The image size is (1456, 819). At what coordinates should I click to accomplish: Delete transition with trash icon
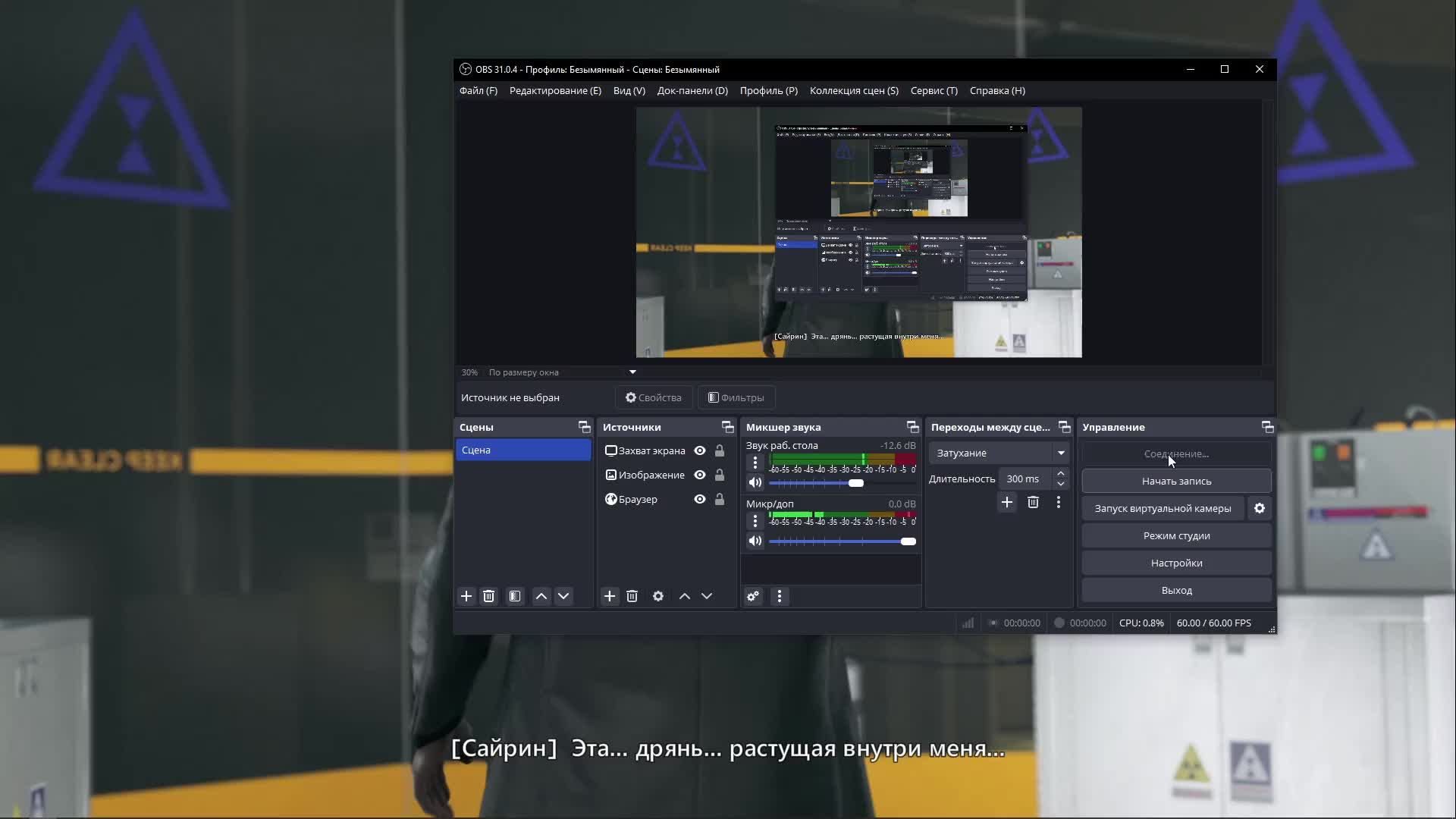1033,503
